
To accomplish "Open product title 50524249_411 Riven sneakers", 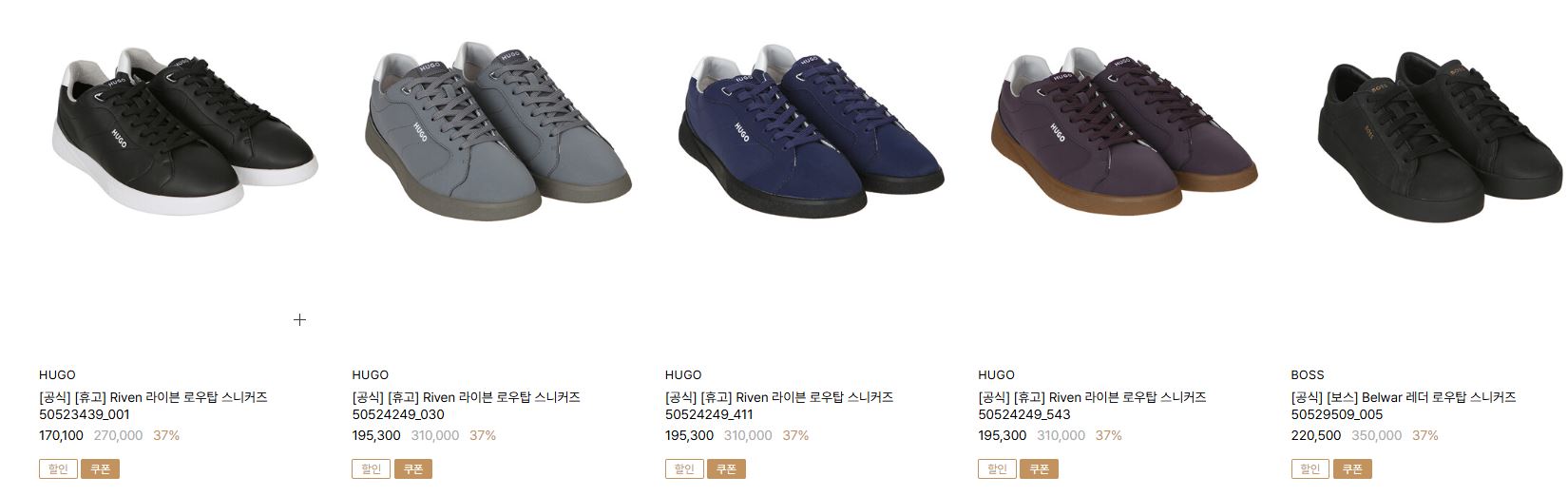I will 779,406.
